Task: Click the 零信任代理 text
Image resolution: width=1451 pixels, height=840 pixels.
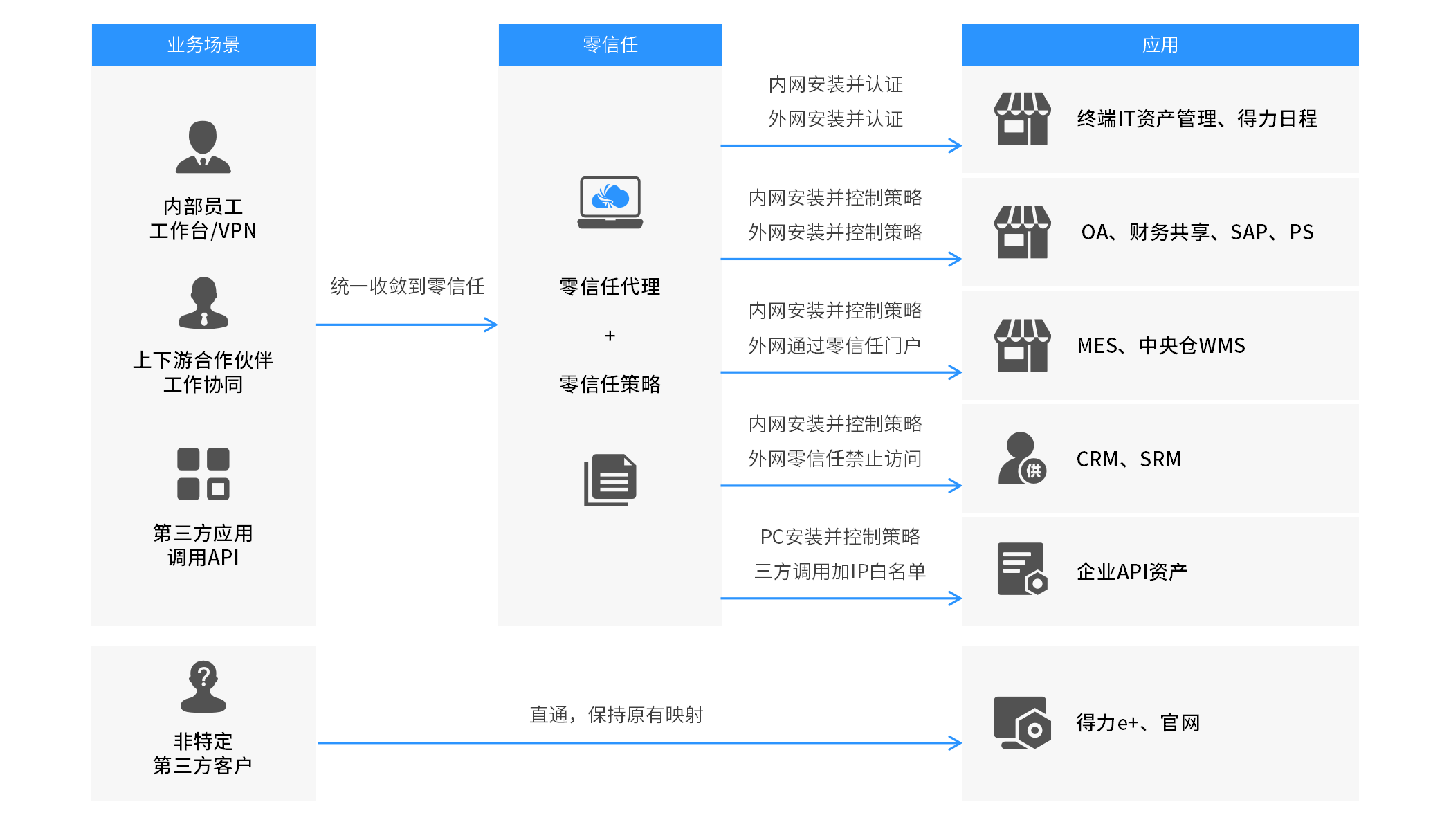Action: point(610,286)
